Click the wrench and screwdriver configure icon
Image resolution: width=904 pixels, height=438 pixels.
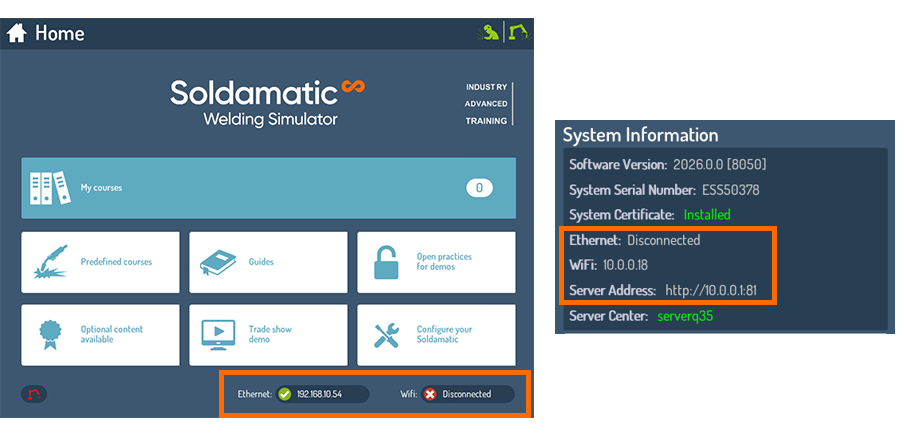pos(387,334)
